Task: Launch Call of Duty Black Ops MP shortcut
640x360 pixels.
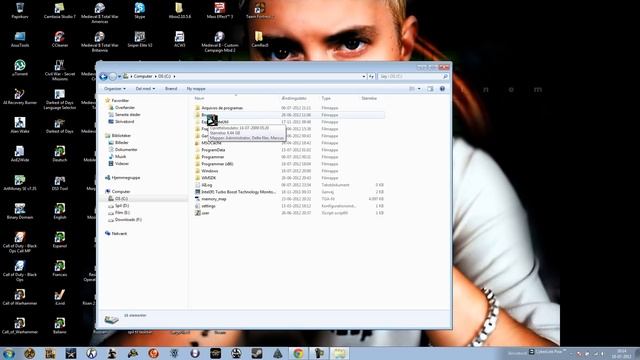Action: click(x=20, y=242)
